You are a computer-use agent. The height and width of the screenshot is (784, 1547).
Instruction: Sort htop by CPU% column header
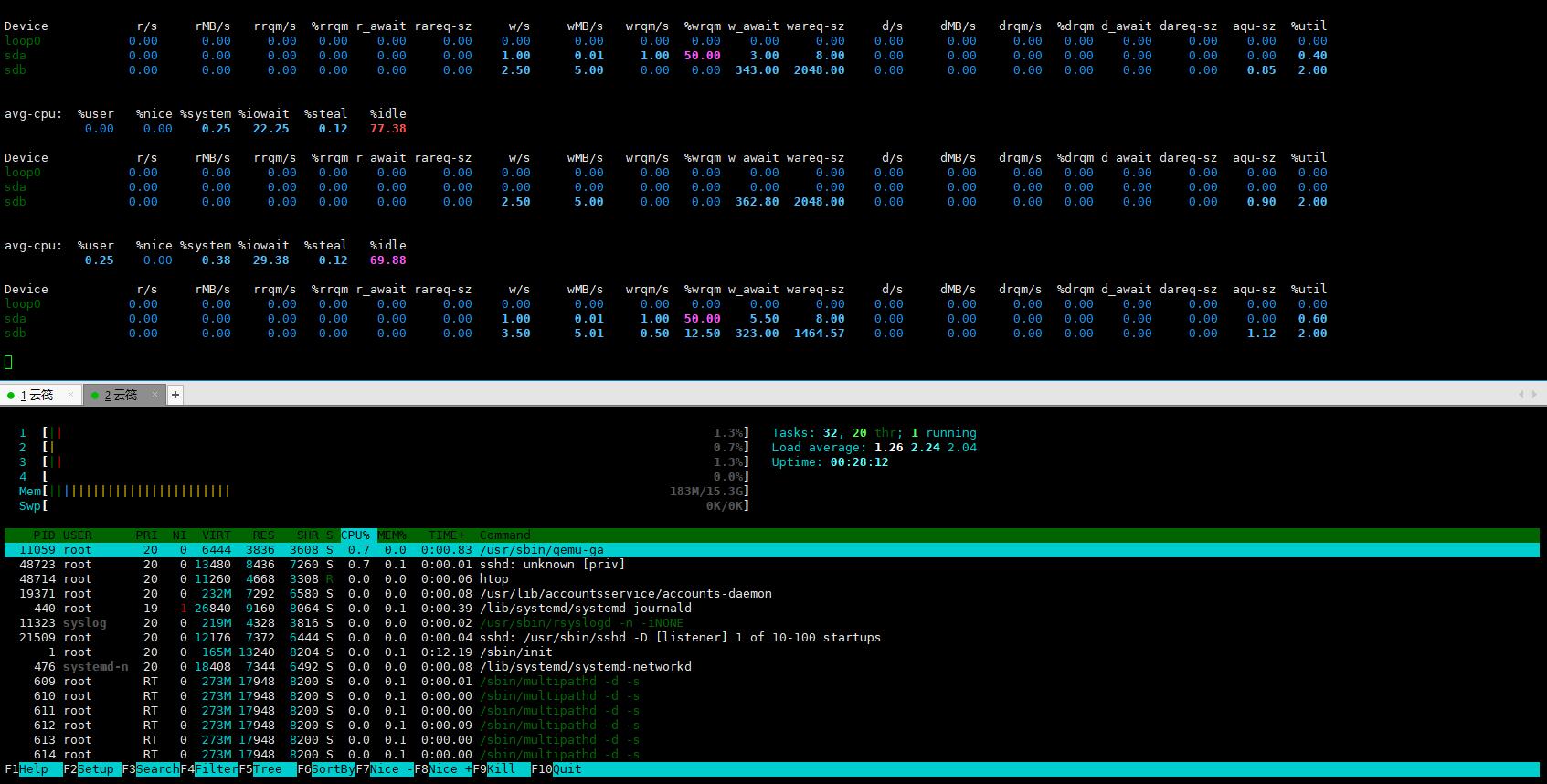355,535
